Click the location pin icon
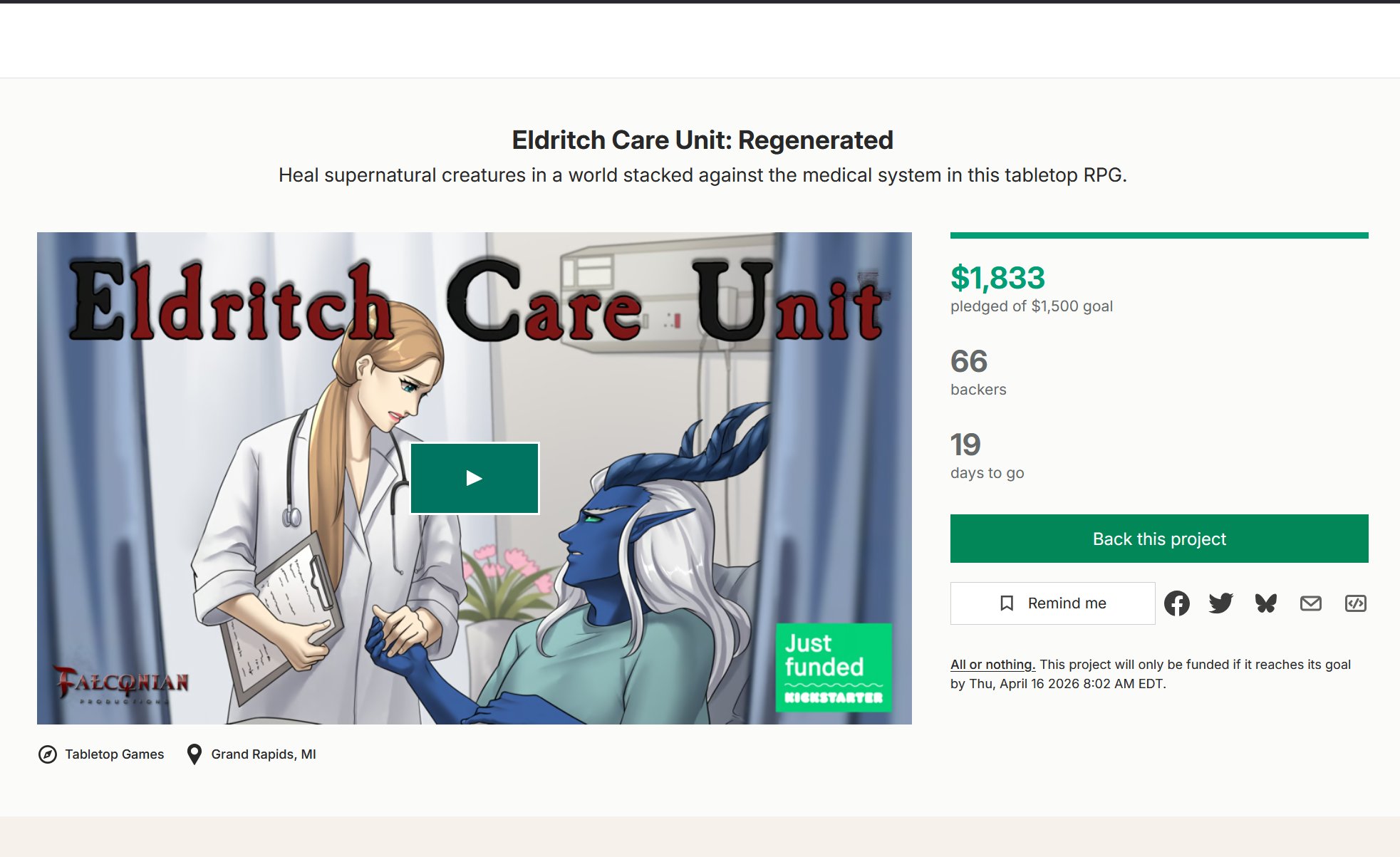Image resolution: width=1400 pixels, height=857 pixels. click(194, 754)
